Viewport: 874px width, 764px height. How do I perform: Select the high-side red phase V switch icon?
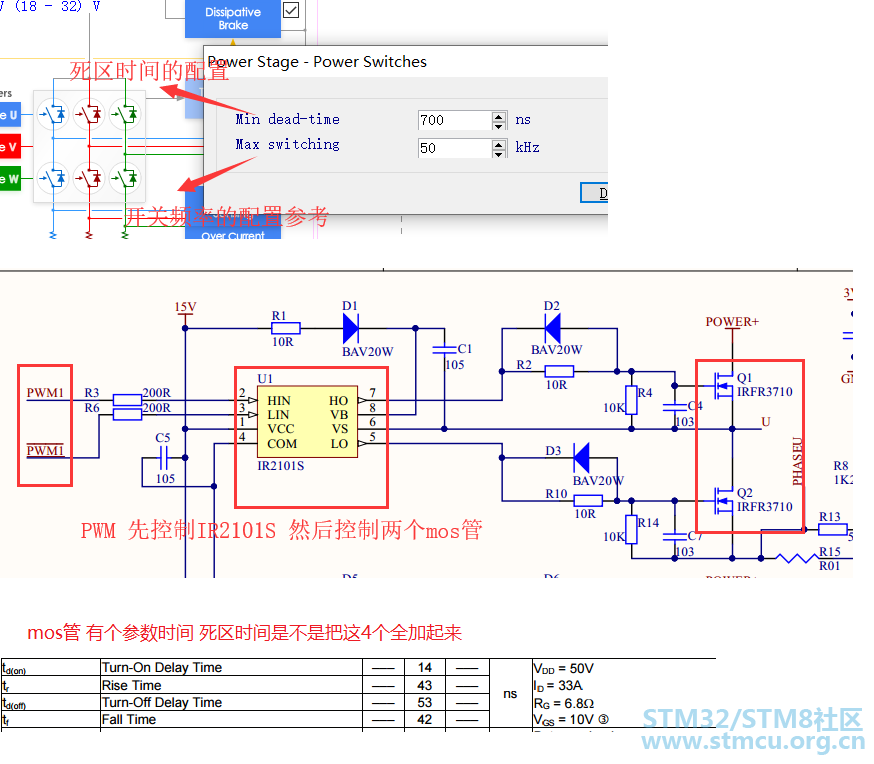[89, 114]
